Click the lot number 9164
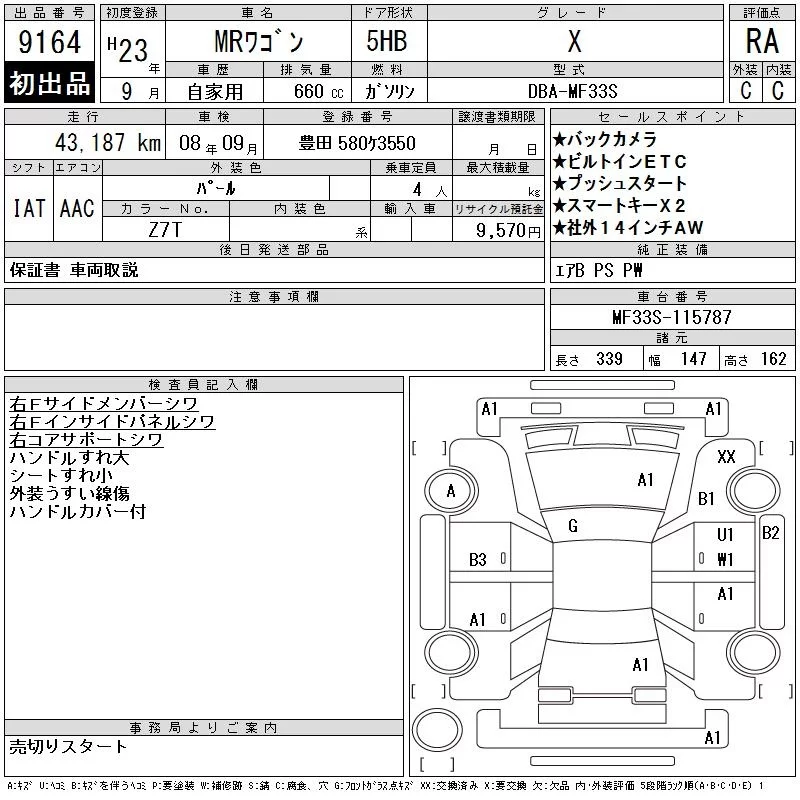The height and width of the screenshot is (800, 800). coord(49,42)
